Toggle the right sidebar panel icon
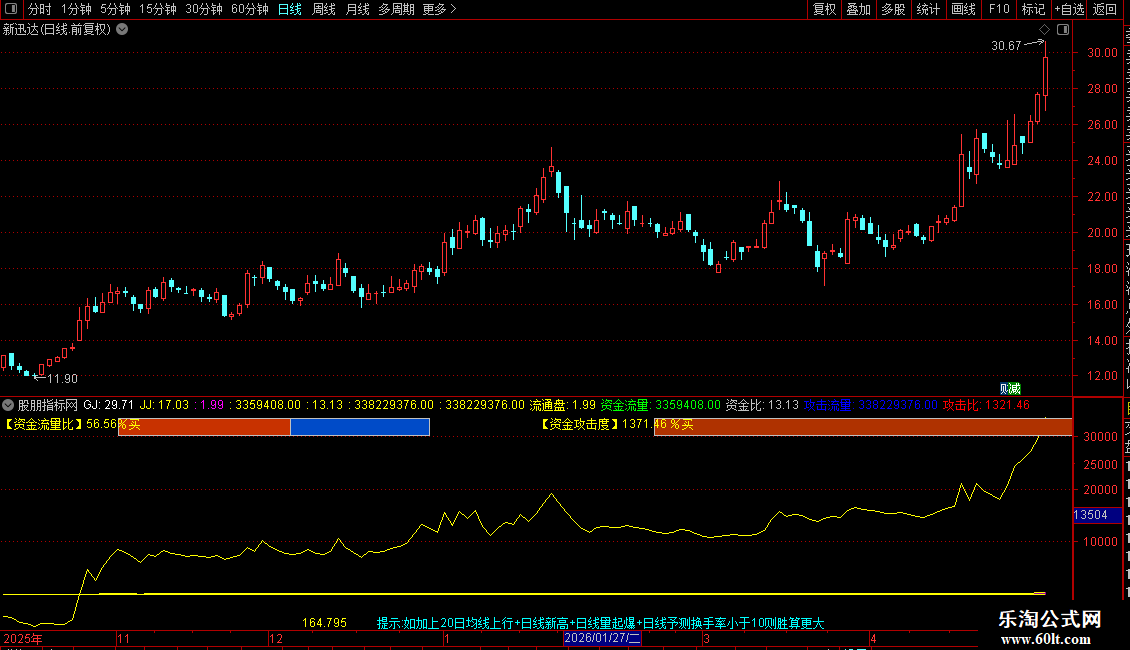This screenshot has width=1130, height=650. click(1063, 30)
